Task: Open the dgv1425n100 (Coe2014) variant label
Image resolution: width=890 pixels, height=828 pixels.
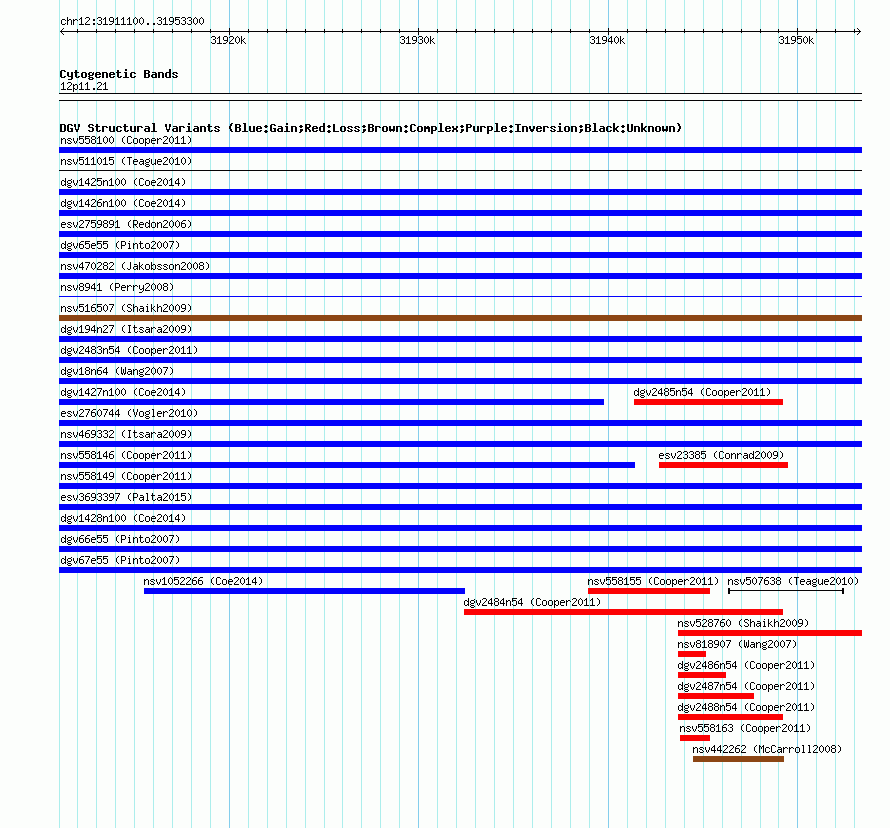Action: [123, 182]
